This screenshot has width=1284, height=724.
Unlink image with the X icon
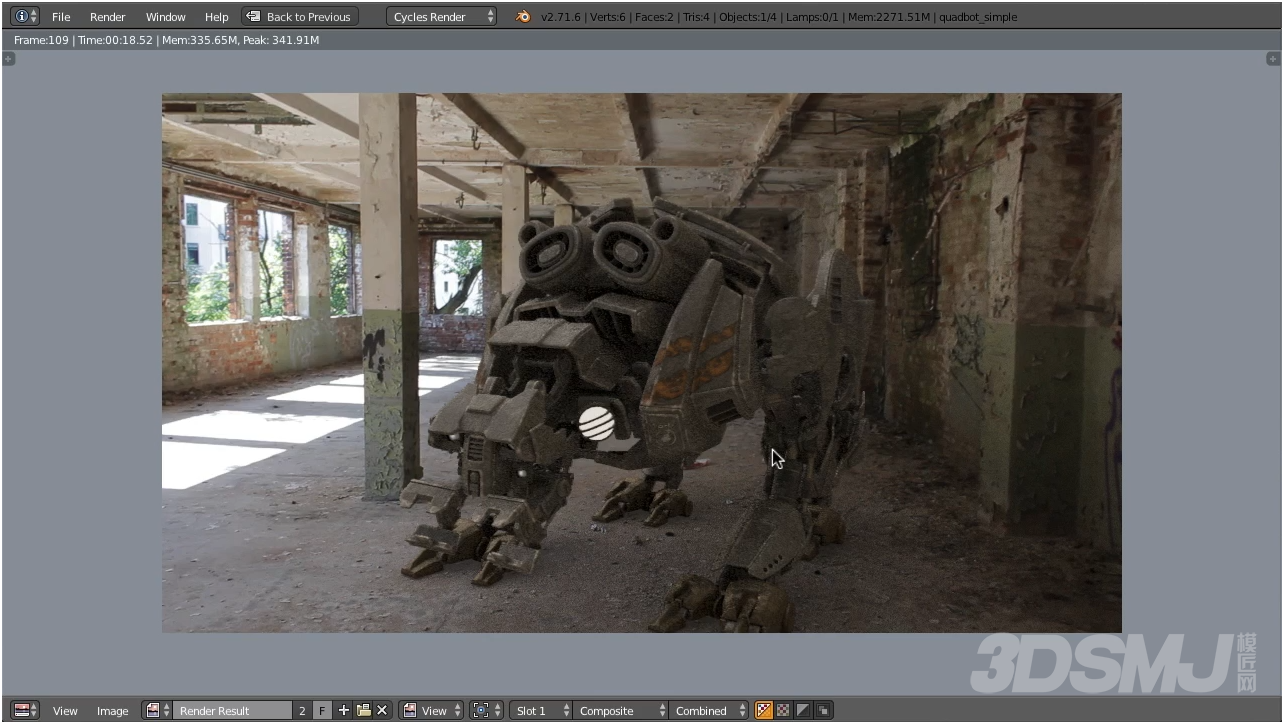point(382,710)
